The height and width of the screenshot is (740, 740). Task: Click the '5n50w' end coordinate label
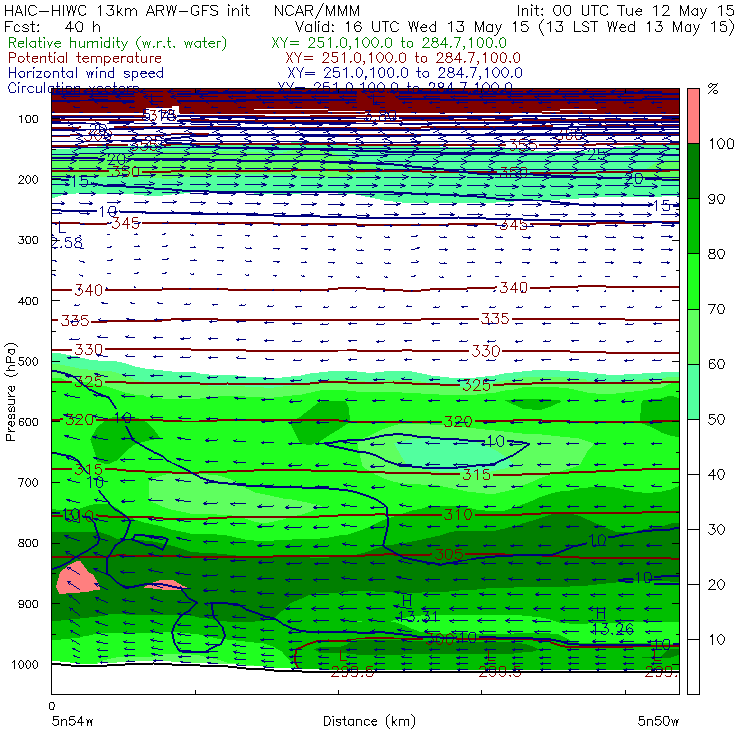point(658,721)
